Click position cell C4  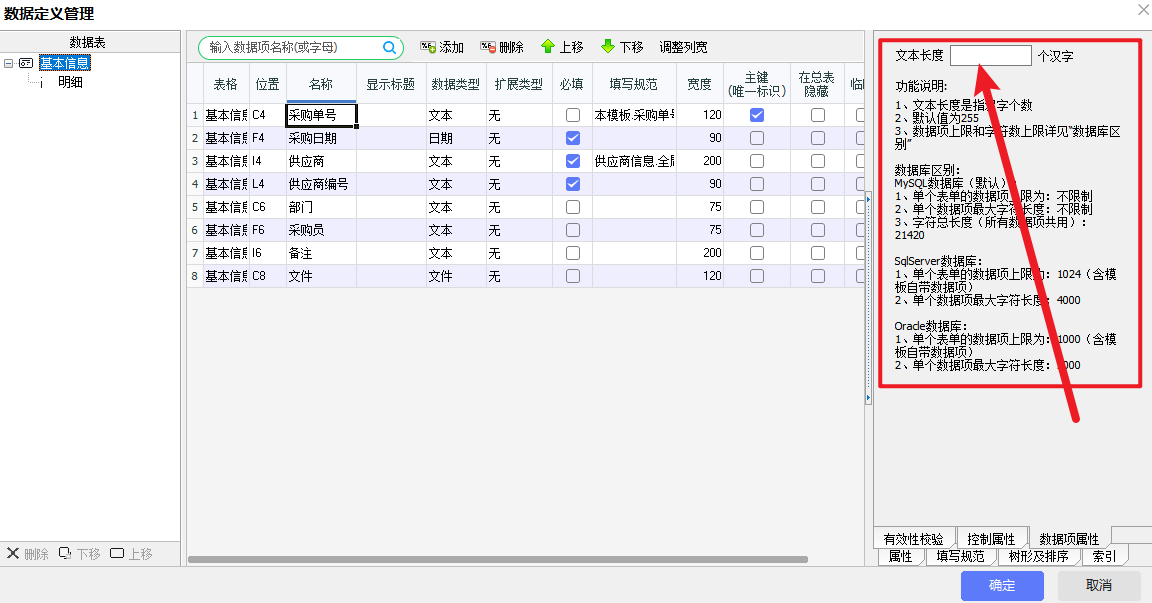pos(267,115)
